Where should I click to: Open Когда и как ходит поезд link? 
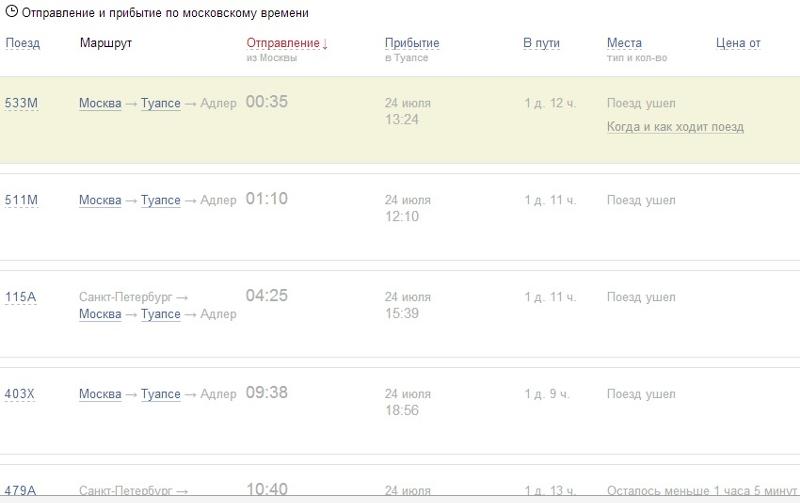[675, 127]
